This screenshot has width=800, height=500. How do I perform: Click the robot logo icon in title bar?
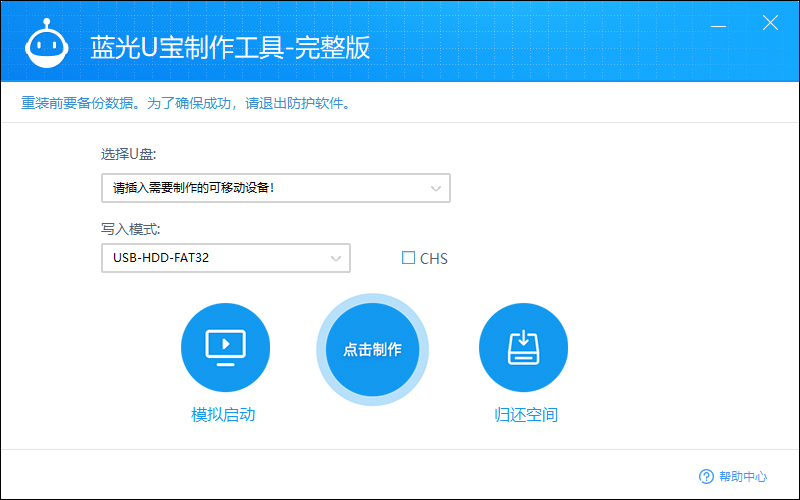(x=46, y=44)
